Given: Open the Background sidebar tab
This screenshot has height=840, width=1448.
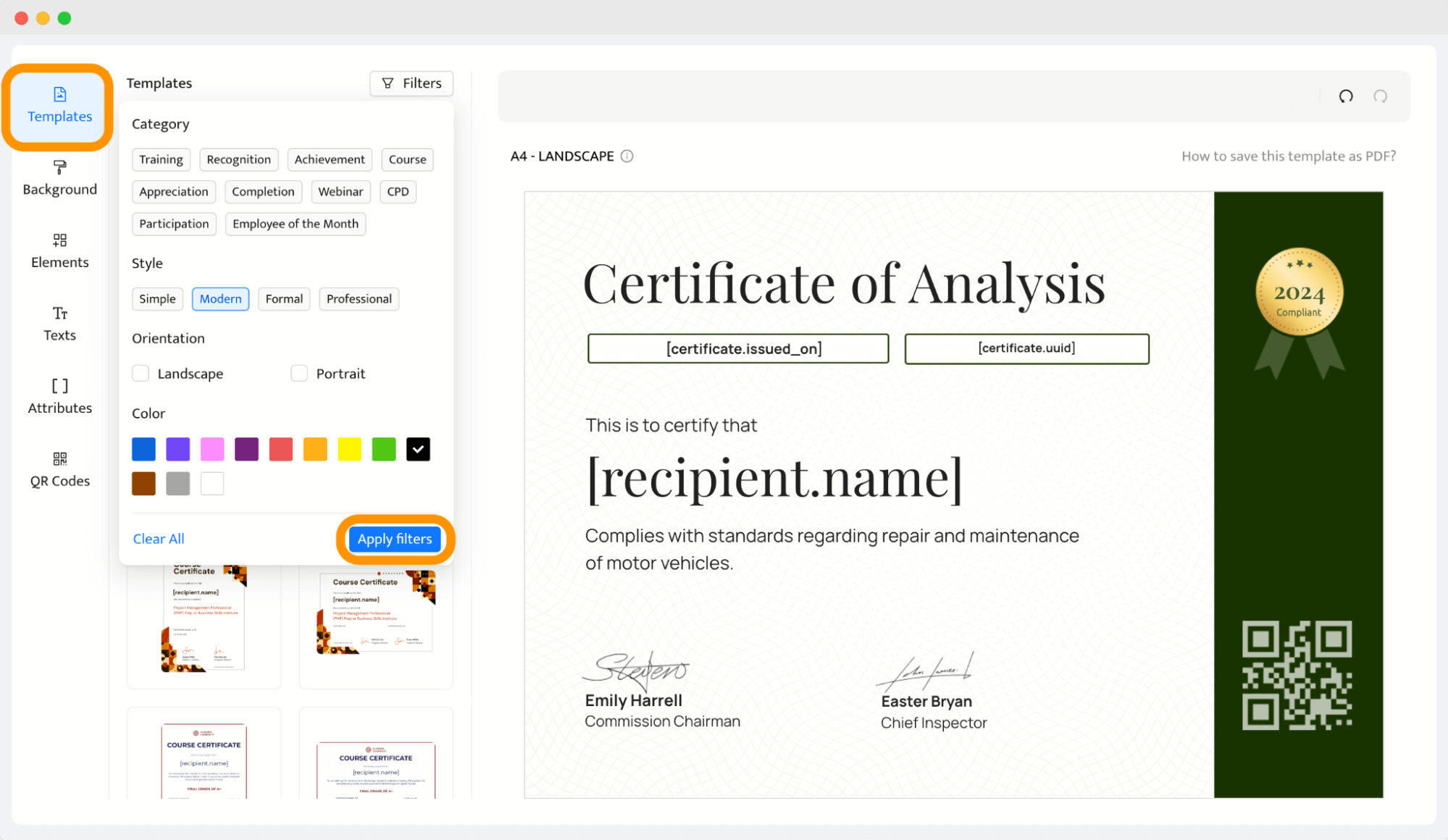Looking at the screenshot, I should coord(59,178).
